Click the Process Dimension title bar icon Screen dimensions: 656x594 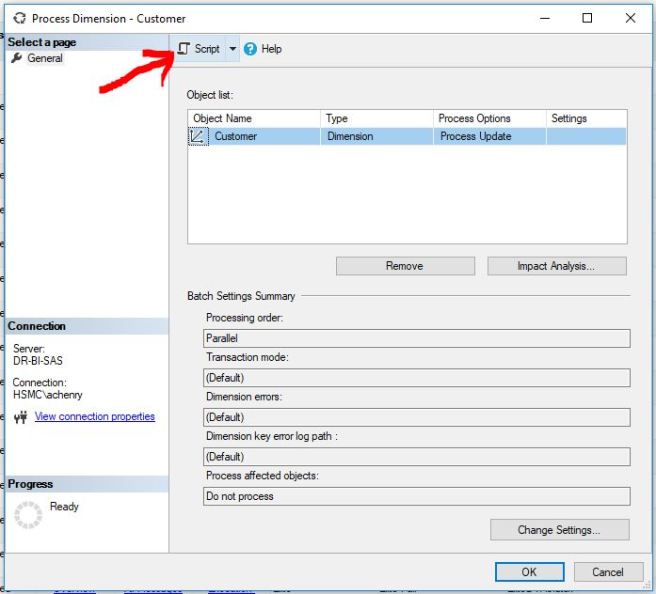[x=17, y=18]
